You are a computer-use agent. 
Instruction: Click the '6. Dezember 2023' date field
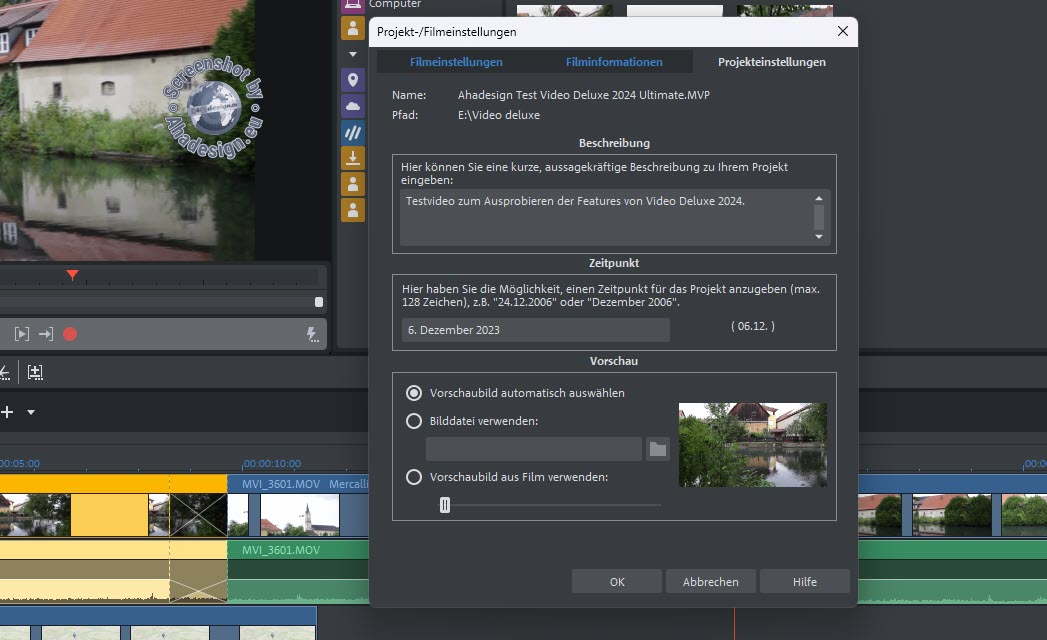[x=536, y=330]
